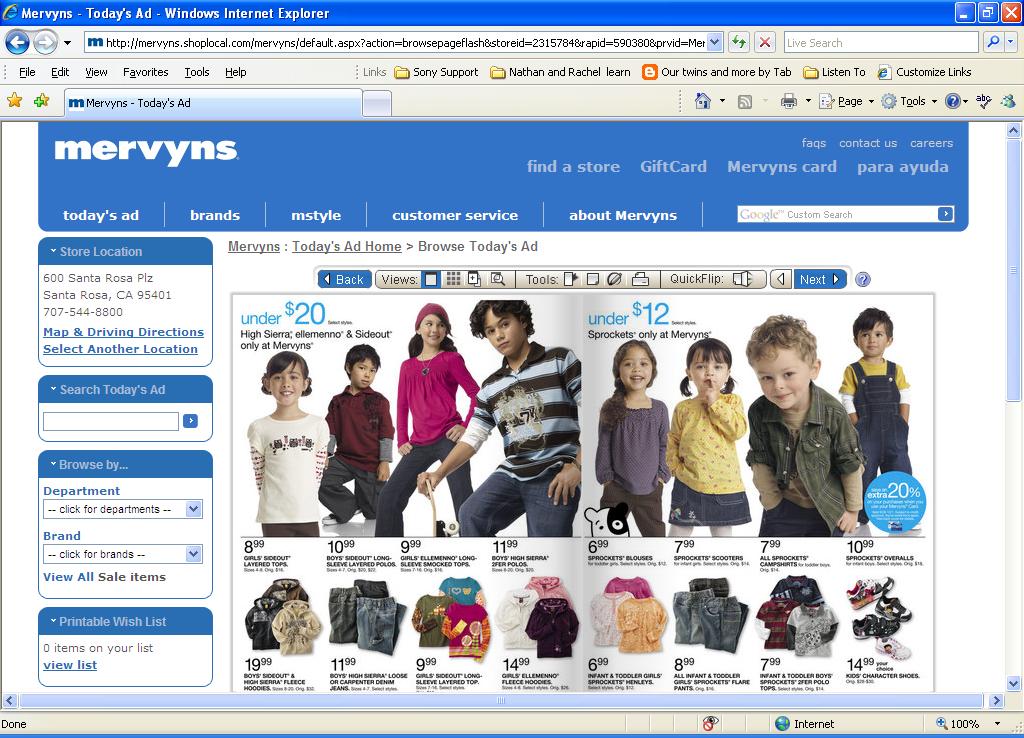
Task: Open the QuickFlip book icon
Action: click(x=743, y=280)
